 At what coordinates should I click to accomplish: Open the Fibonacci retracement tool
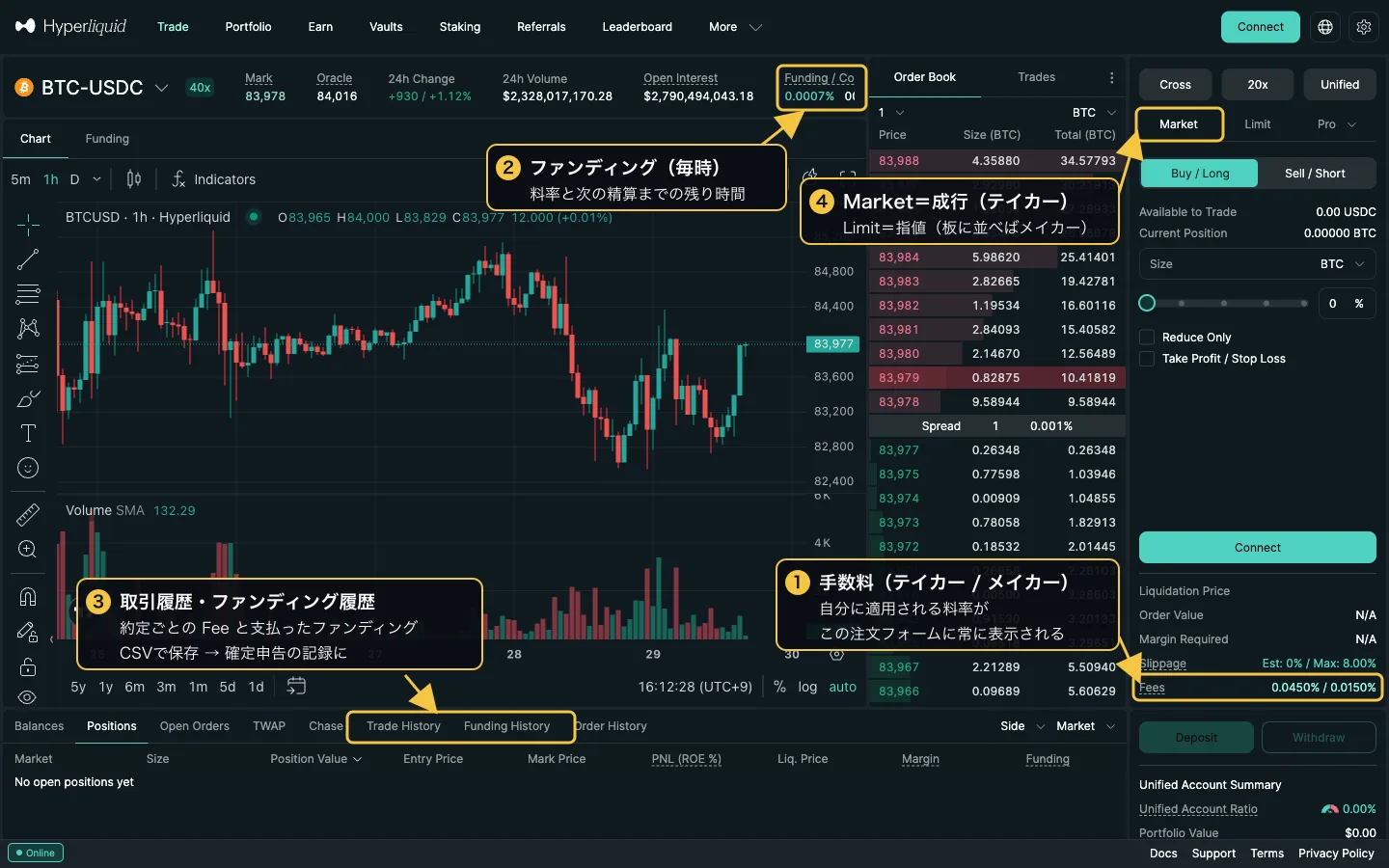point(28,294)
